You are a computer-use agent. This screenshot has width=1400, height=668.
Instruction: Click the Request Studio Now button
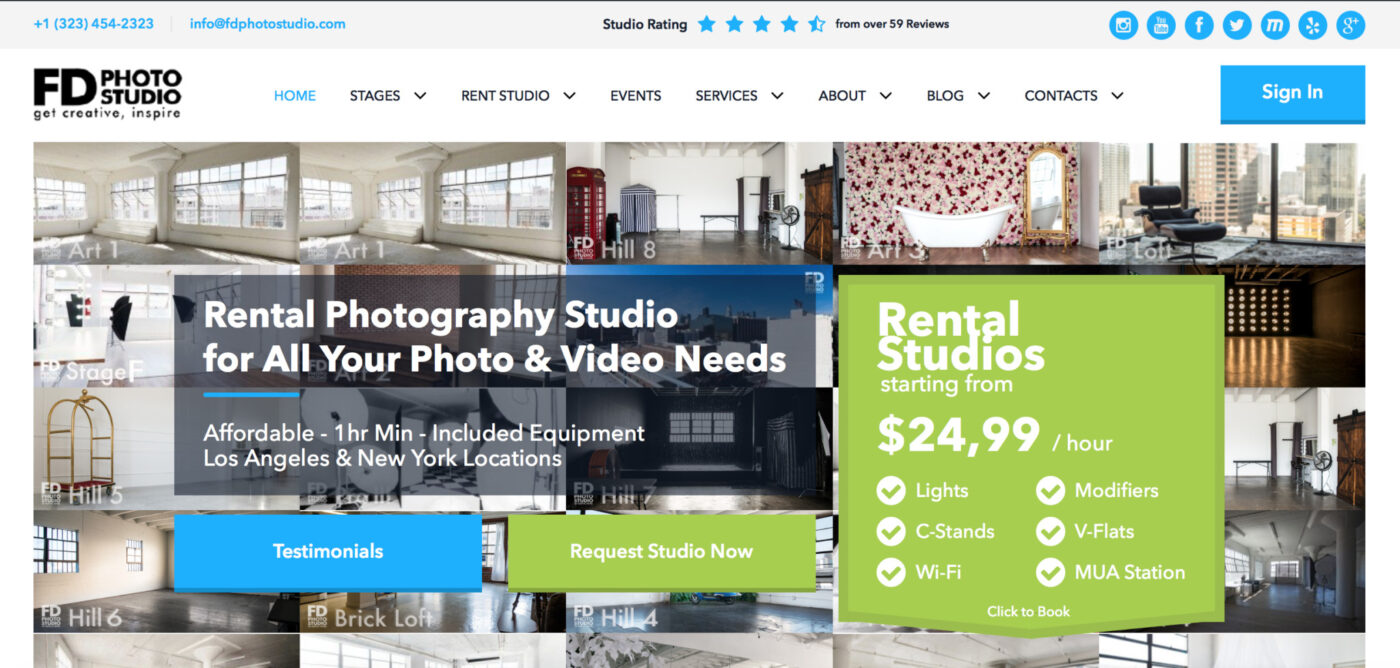tap(661, 551)
